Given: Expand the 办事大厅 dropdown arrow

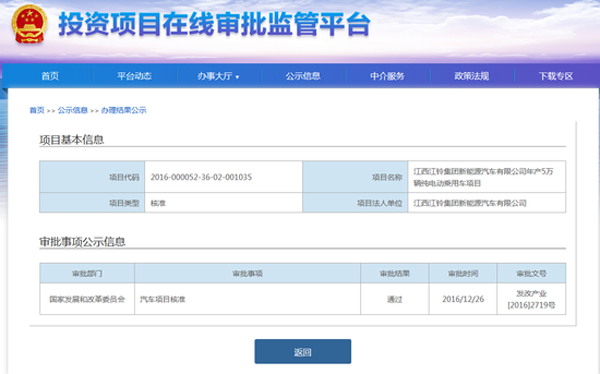Looking at the screenshot, I should [237, 77].
